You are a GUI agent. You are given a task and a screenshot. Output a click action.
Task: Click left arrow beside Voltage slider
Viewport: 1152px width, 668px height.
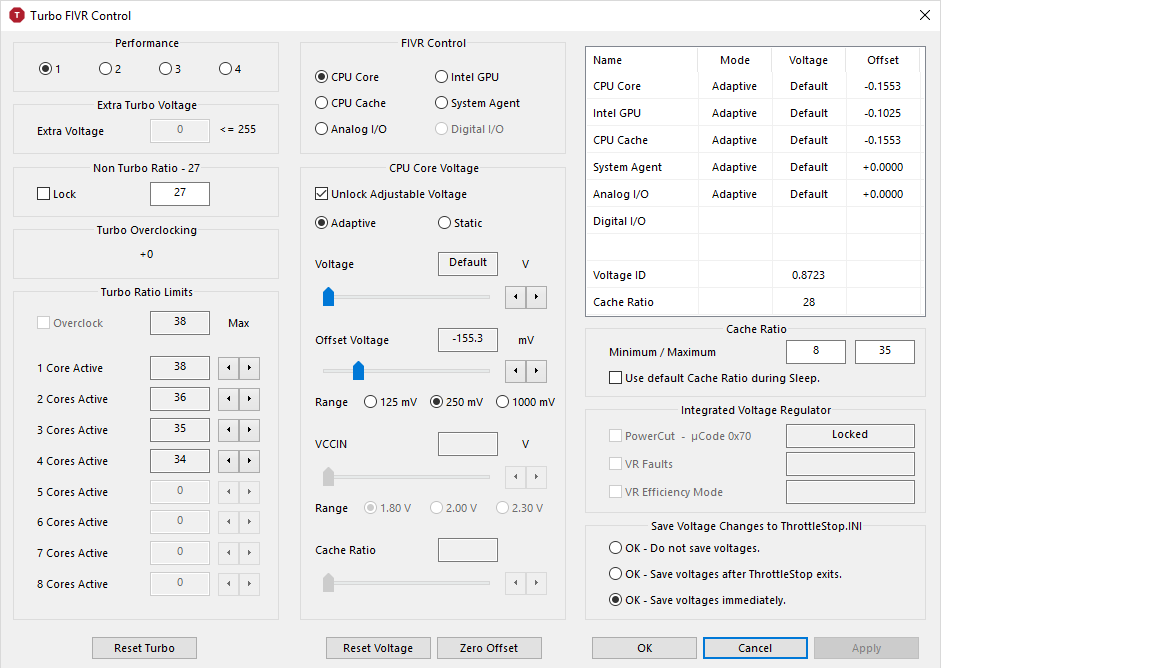[516, 297]
